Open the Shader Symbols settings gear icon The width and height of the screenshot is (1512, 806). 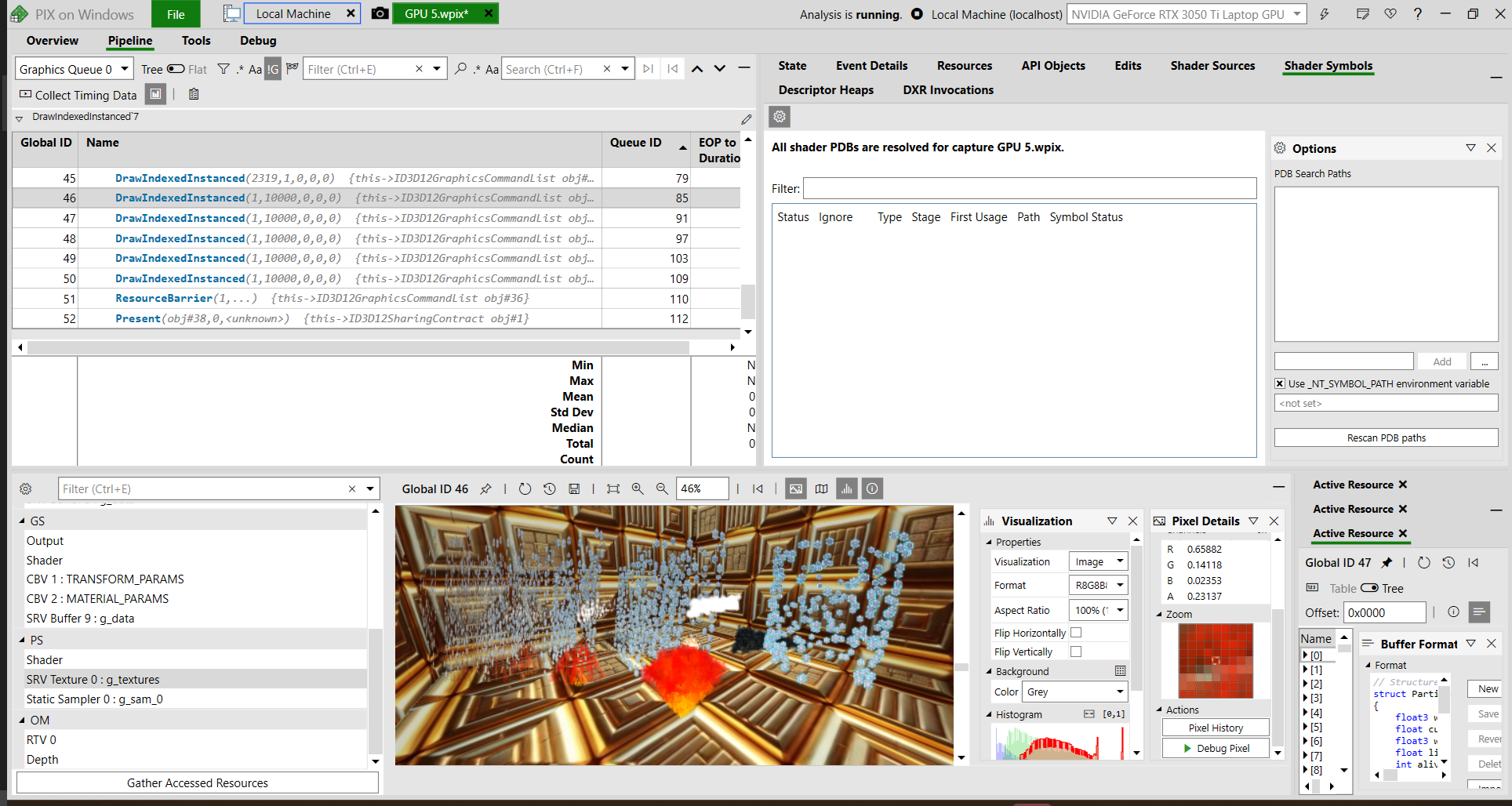pos(780,117)
